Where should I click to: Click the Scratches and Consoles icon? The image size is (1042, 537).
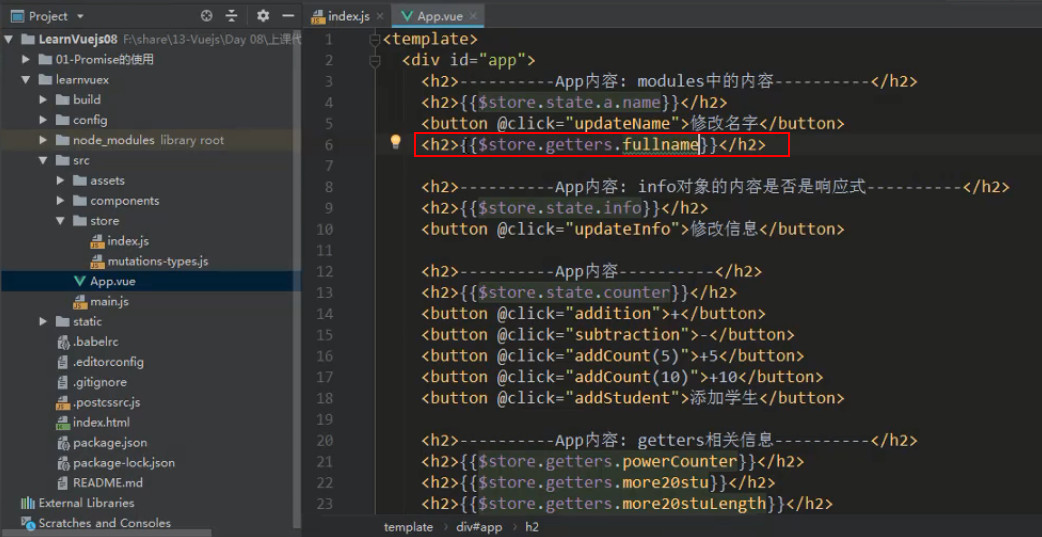pos(28,523)
